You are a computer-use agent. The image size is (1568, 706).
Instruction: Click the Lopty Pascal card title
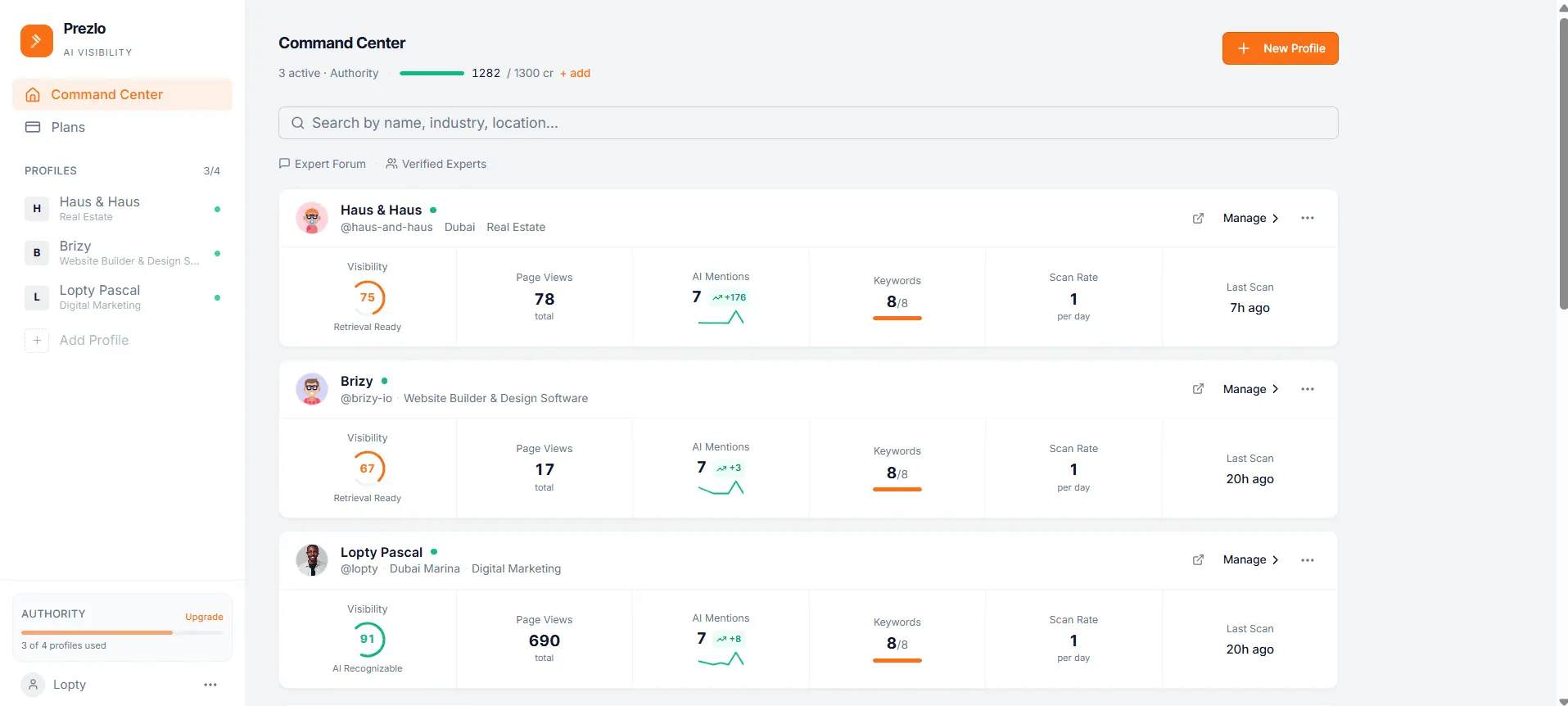[382, 552]
